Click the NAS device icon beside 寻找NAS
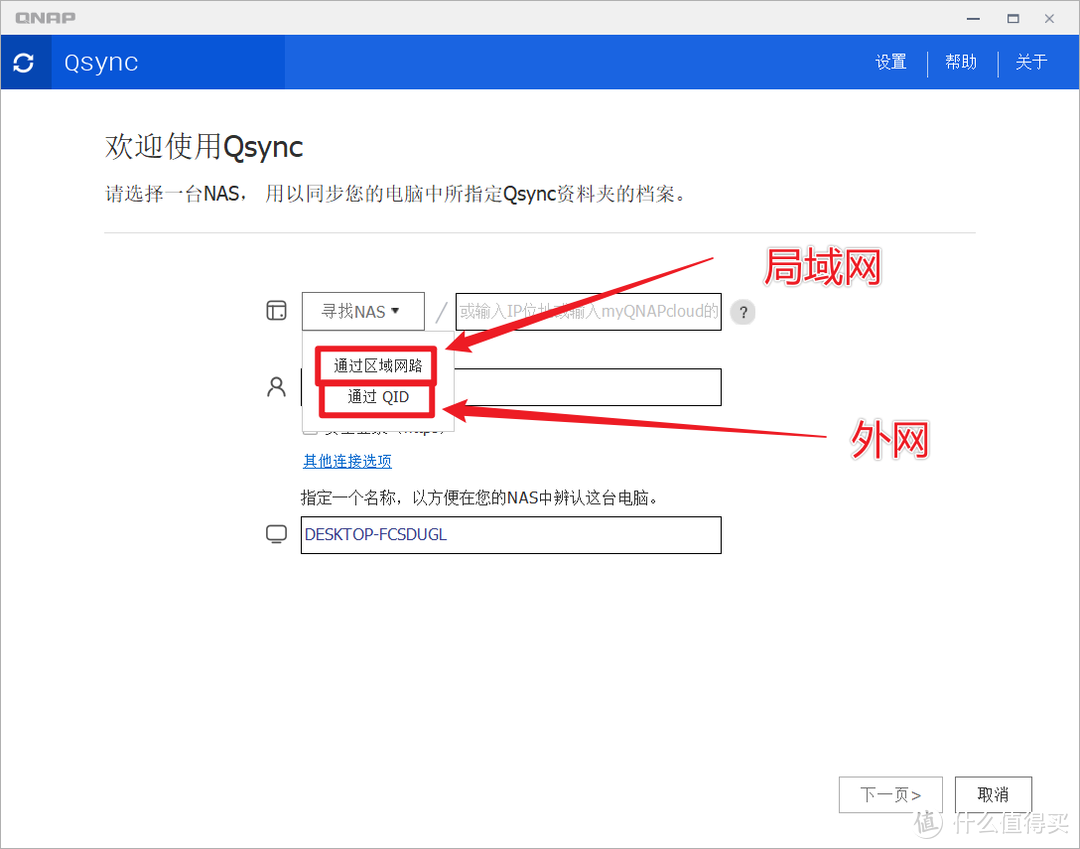Screen dimensions: 1080x849 (x=276, y=311)
